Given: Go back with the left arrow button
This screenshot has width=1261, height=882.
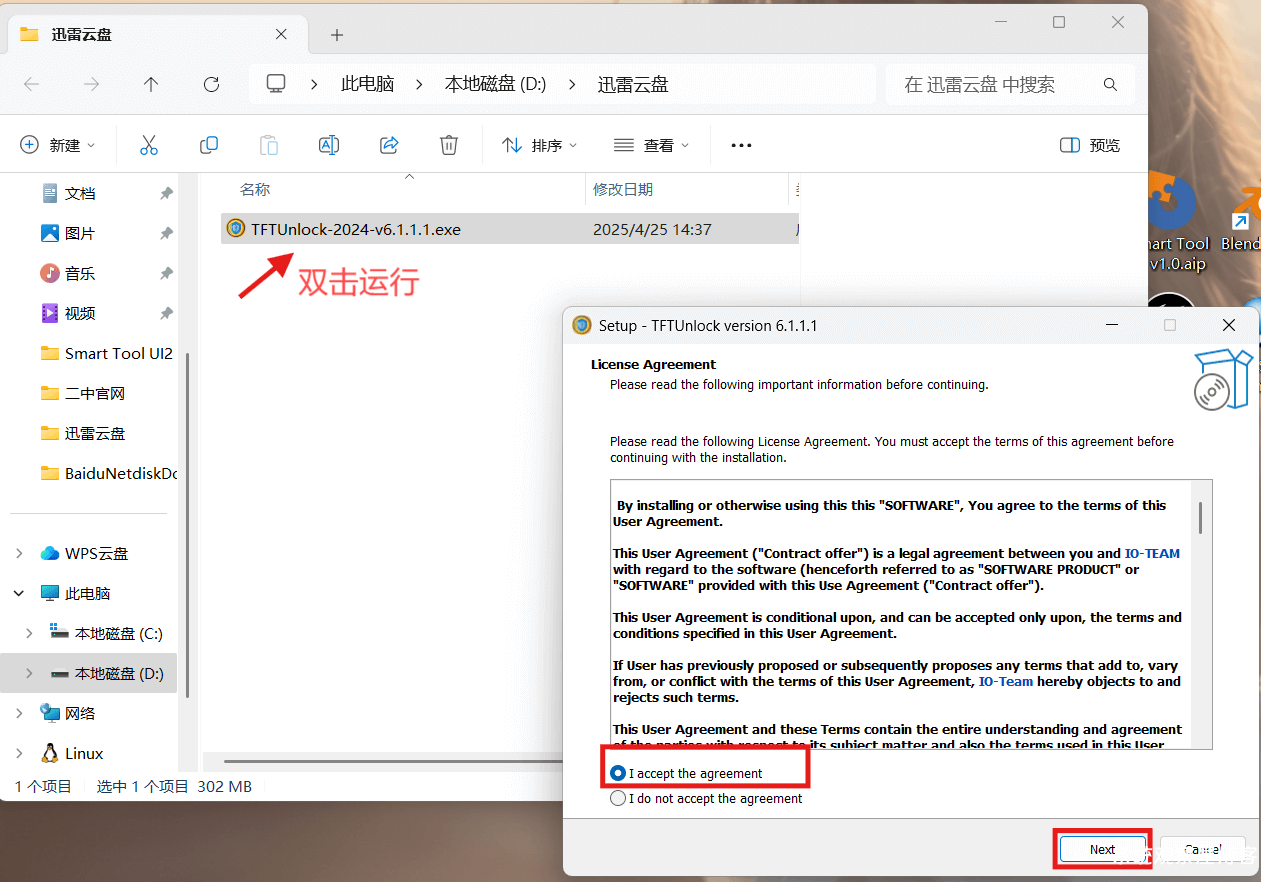Looking at the screenshot, I should (31, 84).
